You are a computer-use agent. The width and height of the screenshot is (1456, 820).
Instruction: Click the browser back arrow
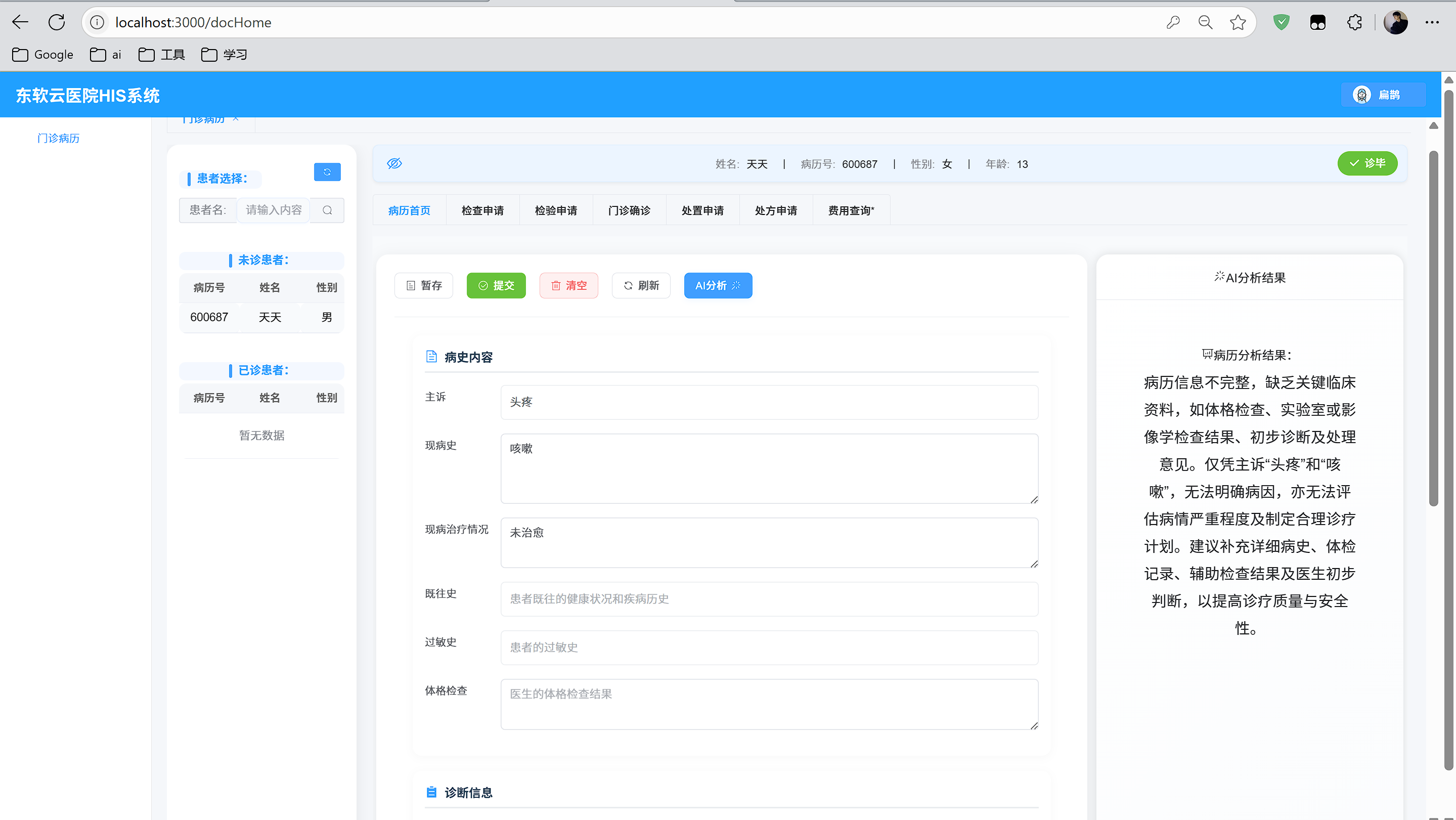pyautogui.click(x=20, y=23)
